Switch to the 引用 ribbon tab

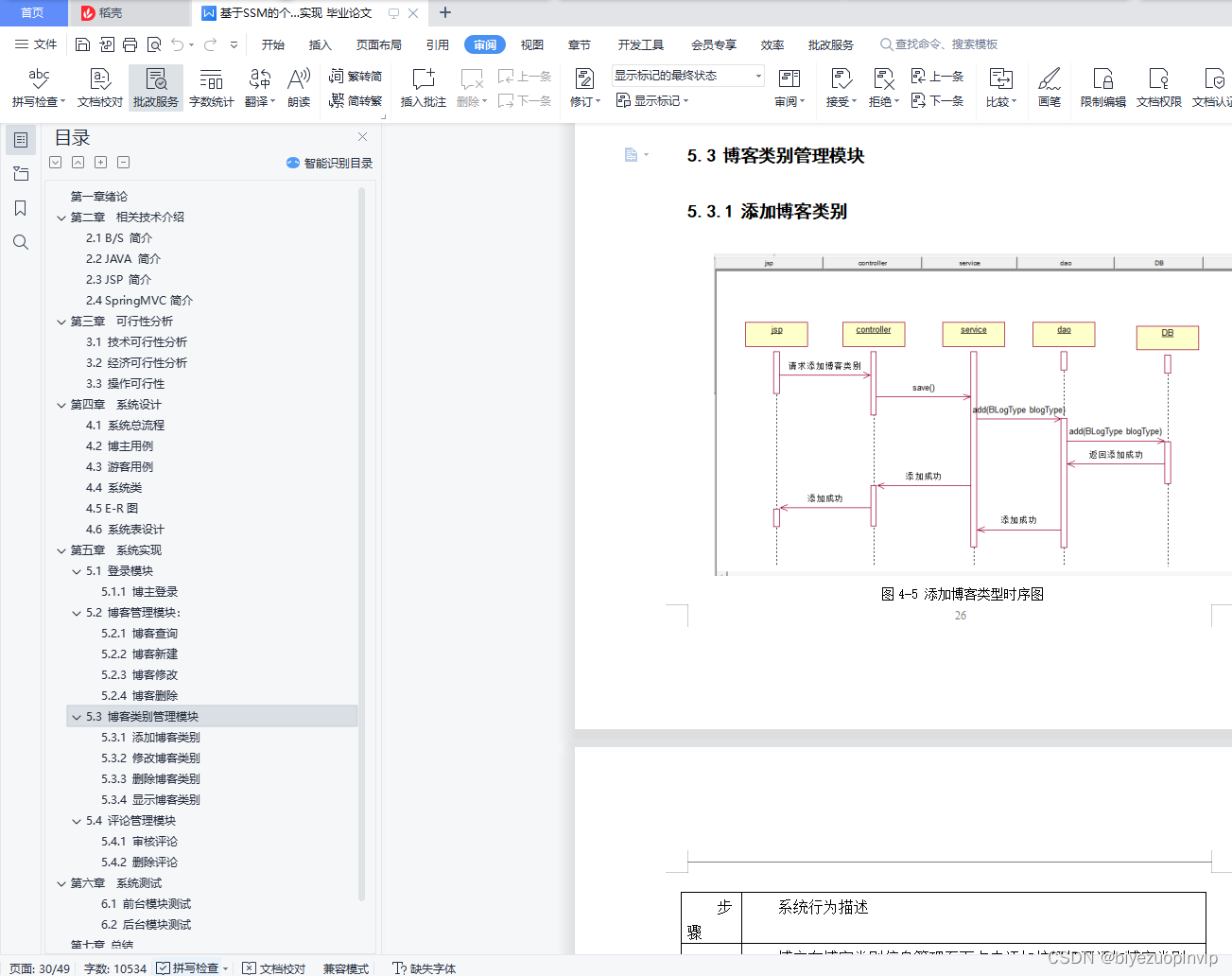(x=438, y=44)
